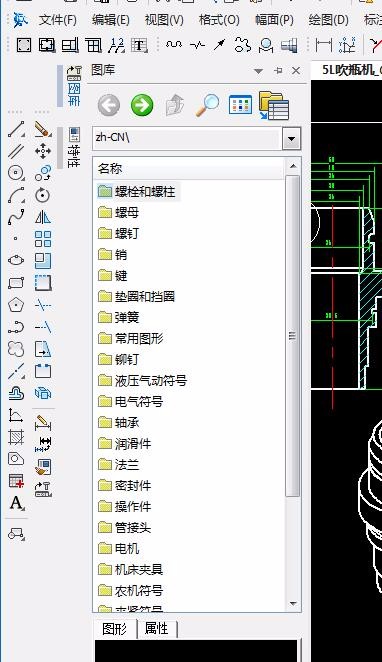
Task: Select the 键 folder
Action: [113, 275]
